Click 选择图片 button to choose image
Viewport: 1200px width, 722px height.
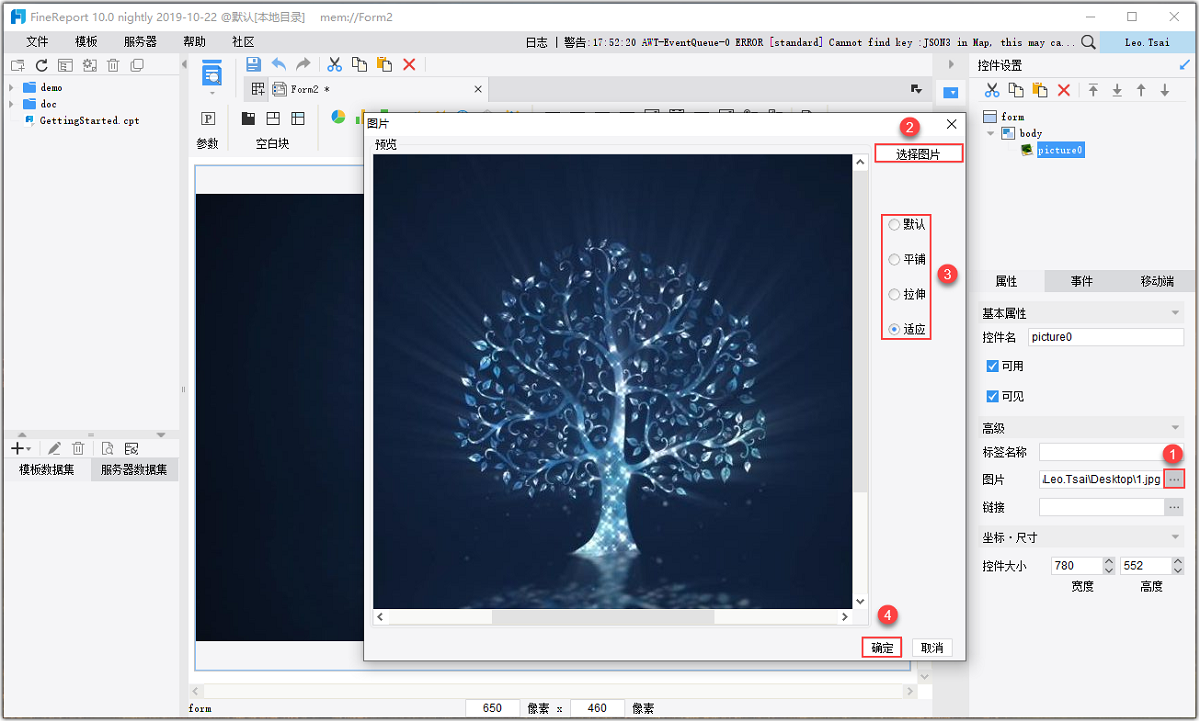918,154
